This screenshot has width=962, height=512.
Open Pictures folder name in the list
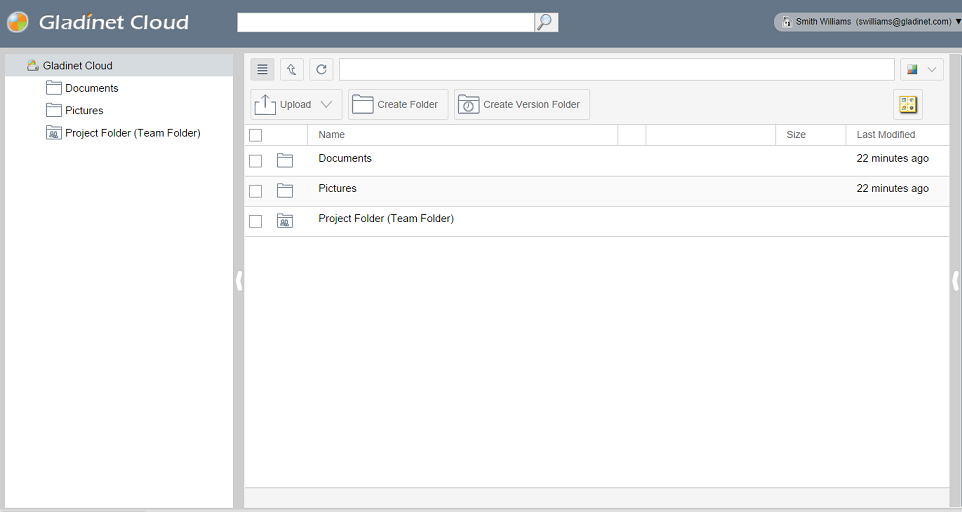(x=337, y=188)
